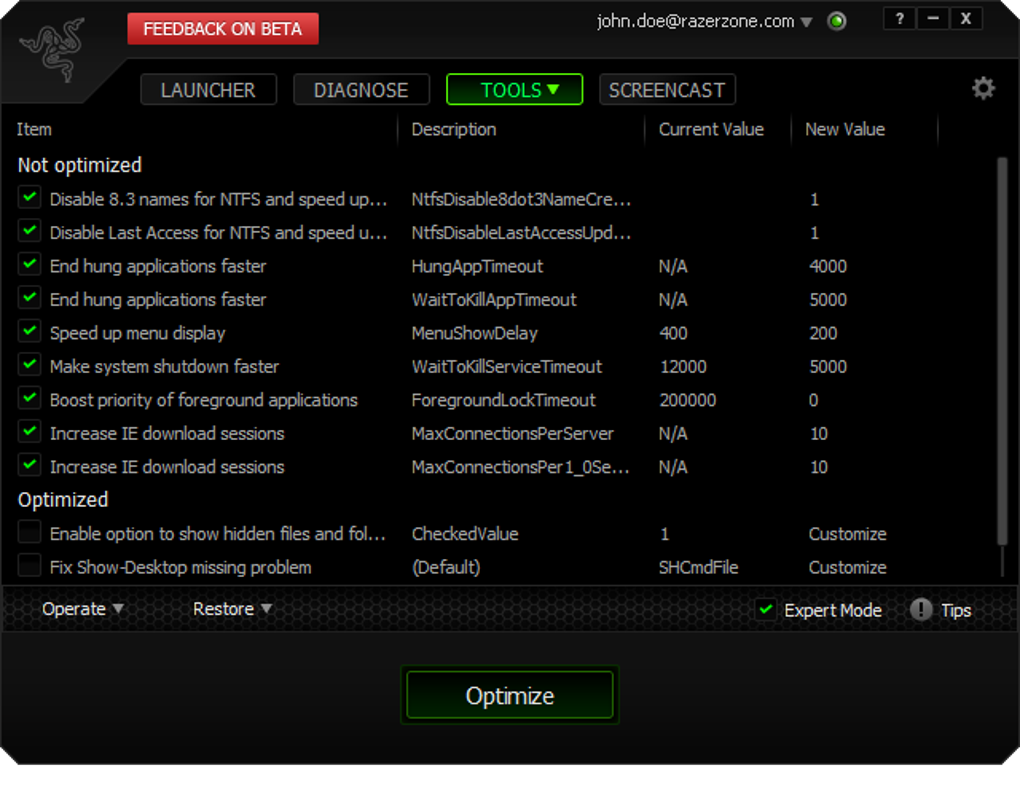The width and height of the screenshot is (1020, 811).
Task: Uncheck Disable Last Access for NTFS
Action: click(29, 230)
